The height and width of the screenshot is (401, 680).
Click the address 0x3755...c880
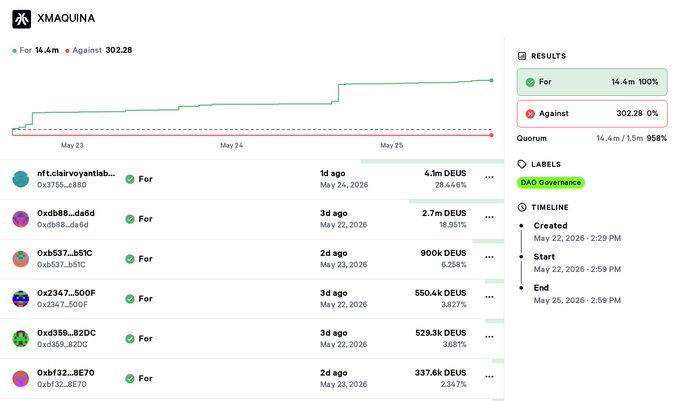pyautogui.click(x=62, y=185)
